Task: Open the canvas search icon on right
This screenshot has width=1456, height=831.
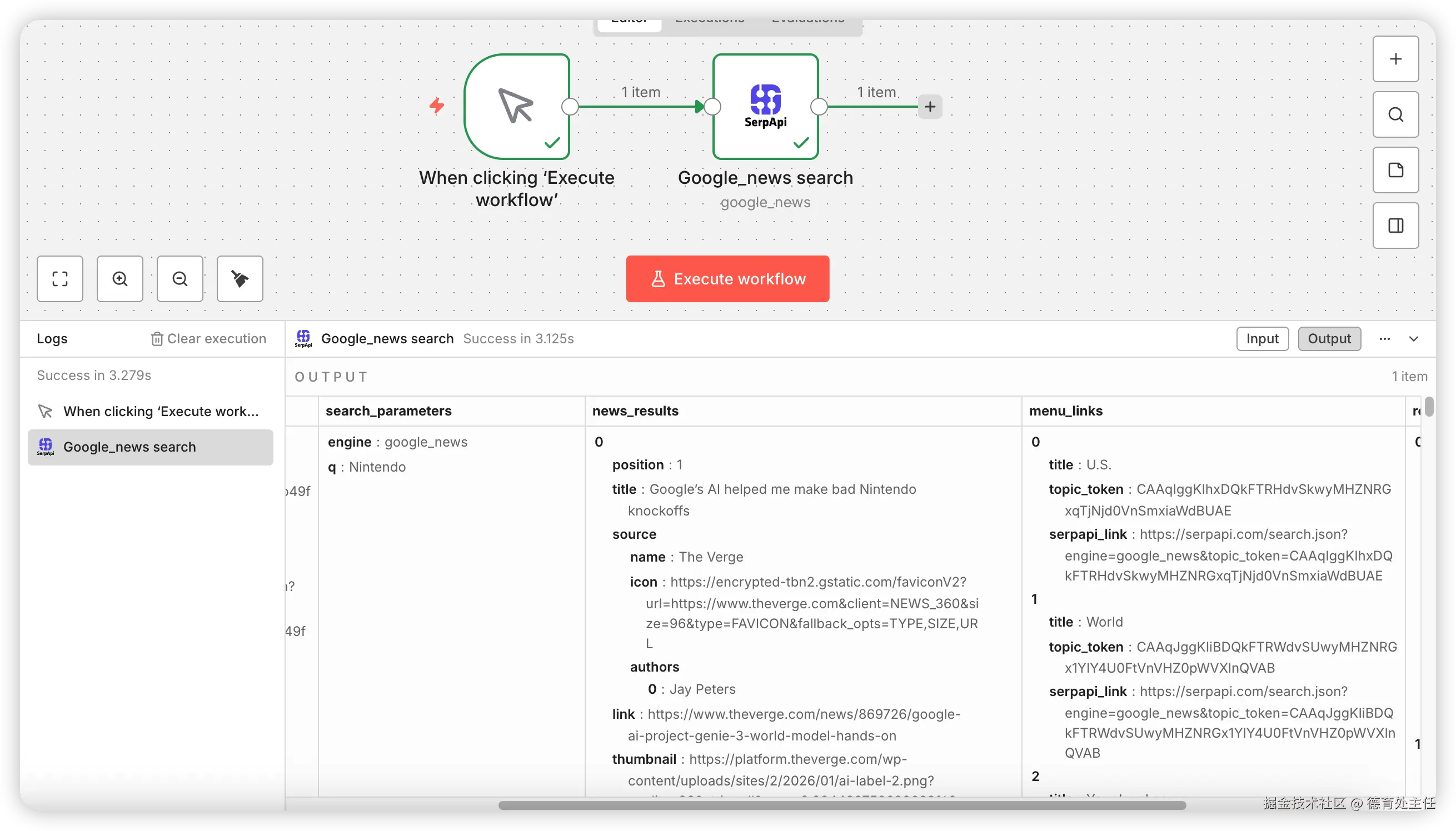Action: (1395, 115)
